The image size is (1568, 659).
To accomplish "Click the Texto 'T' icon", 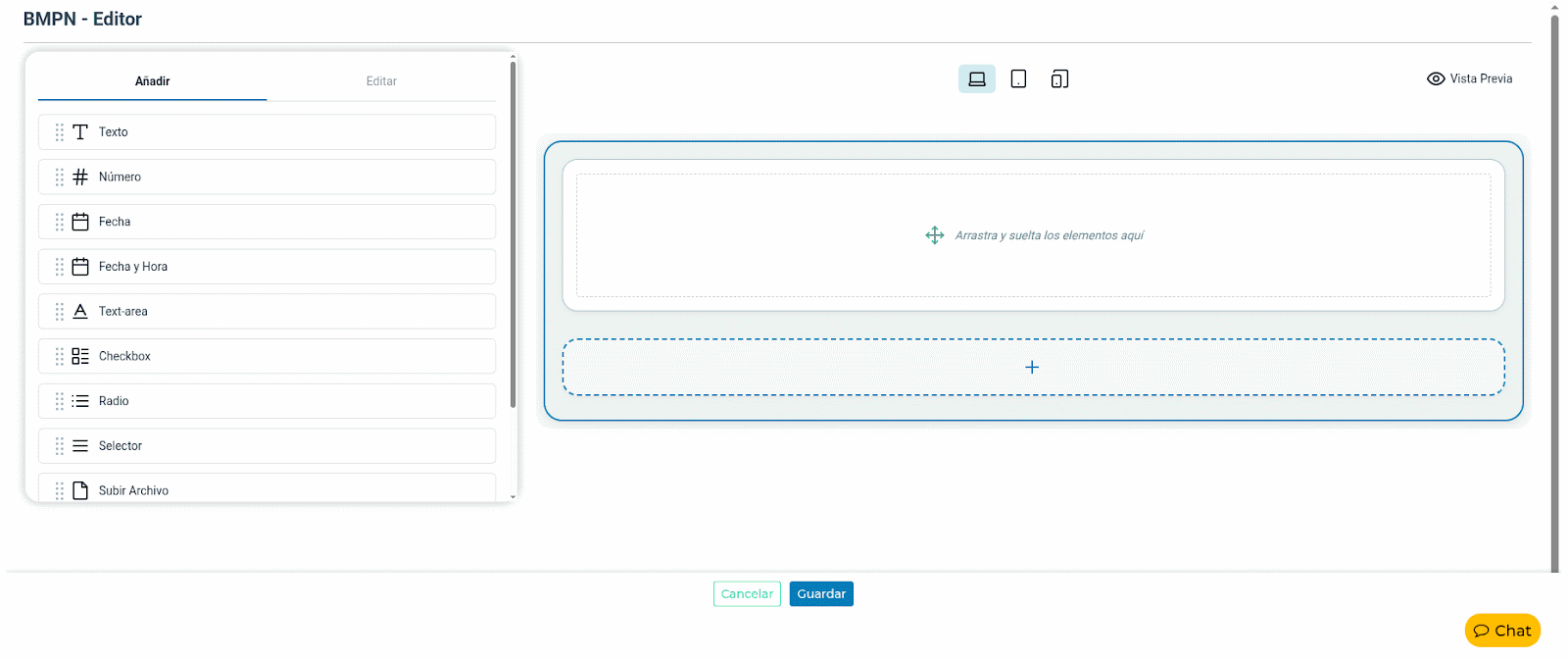I will (80, 132).
